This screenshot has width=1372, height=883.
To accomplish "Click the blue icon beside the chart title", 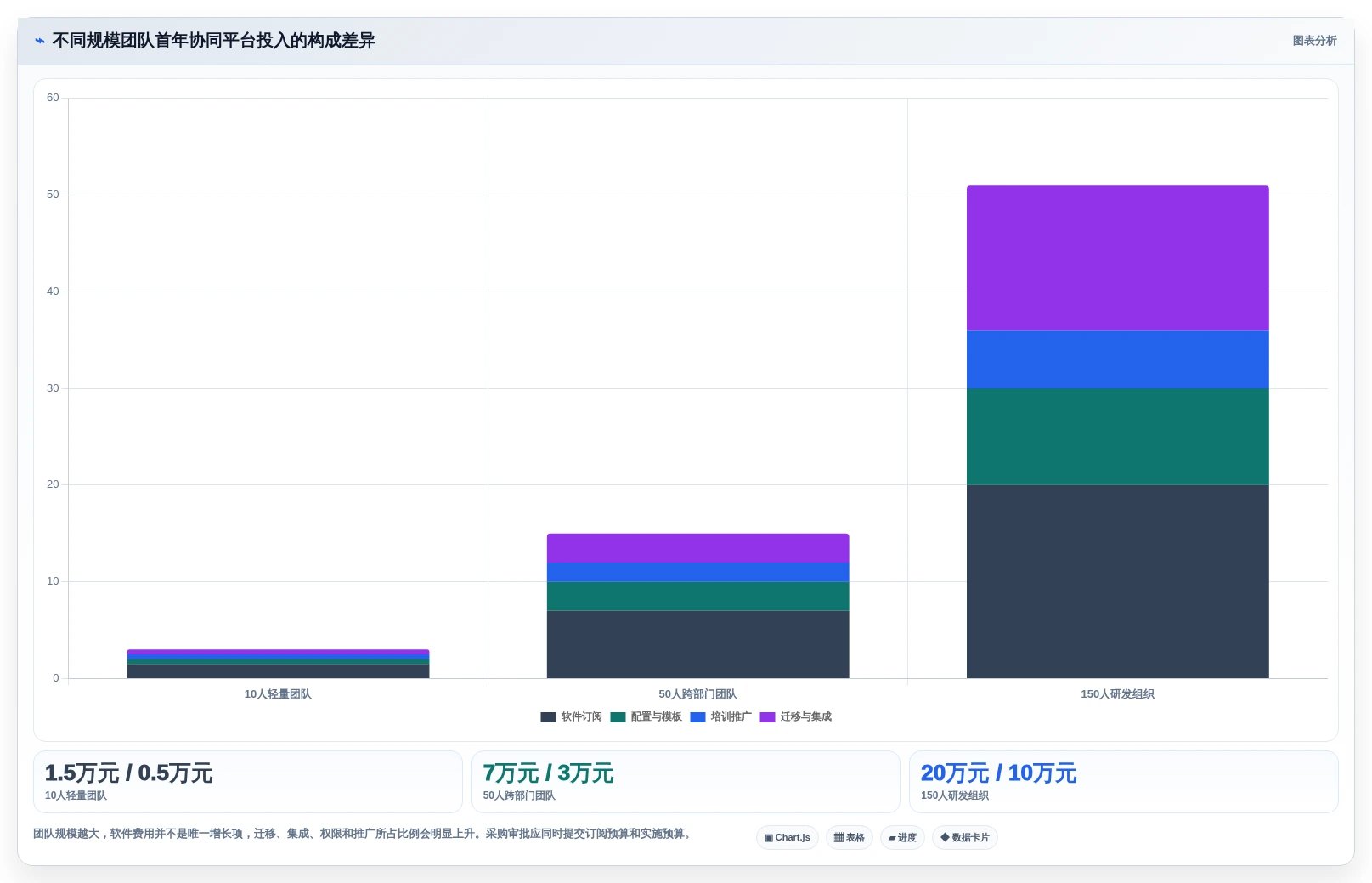I will pyautogui.click(x=39, y=41).
